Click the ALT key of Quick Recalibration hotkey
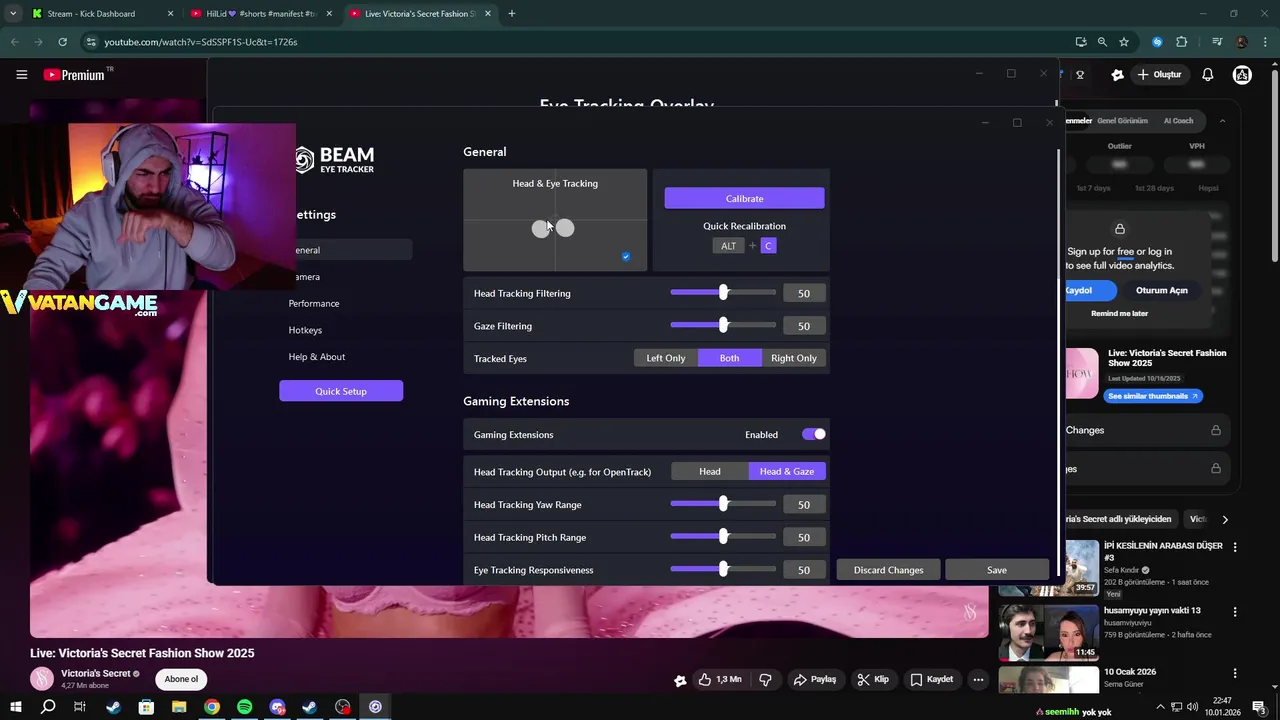Screen dimensions: 1280x720 (728, 246)
